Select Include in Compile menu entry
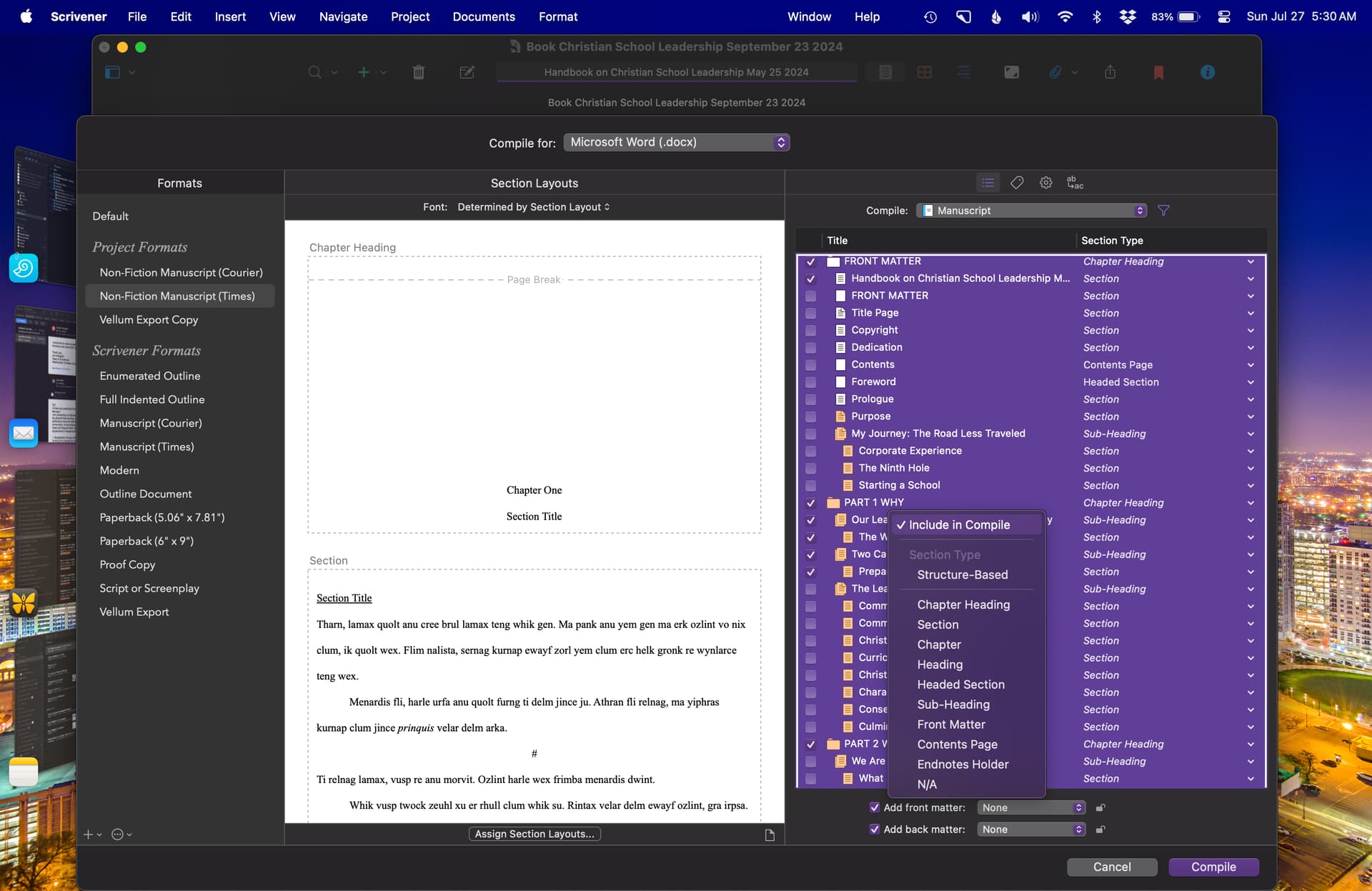Screen dimensions: 1372x891 (x=960, y=524)
